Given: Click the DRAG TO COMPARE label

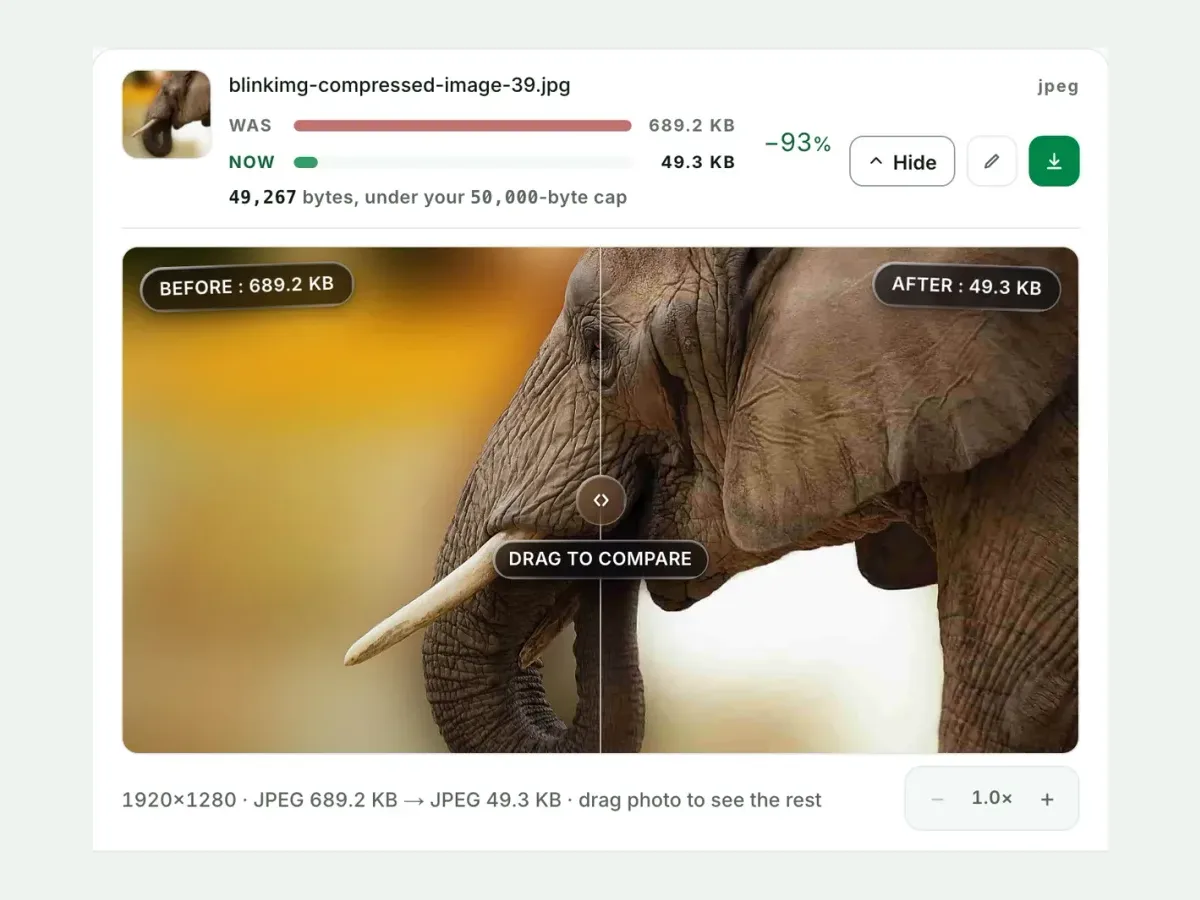Looking at the screenshot, I should tap(600, 559).
